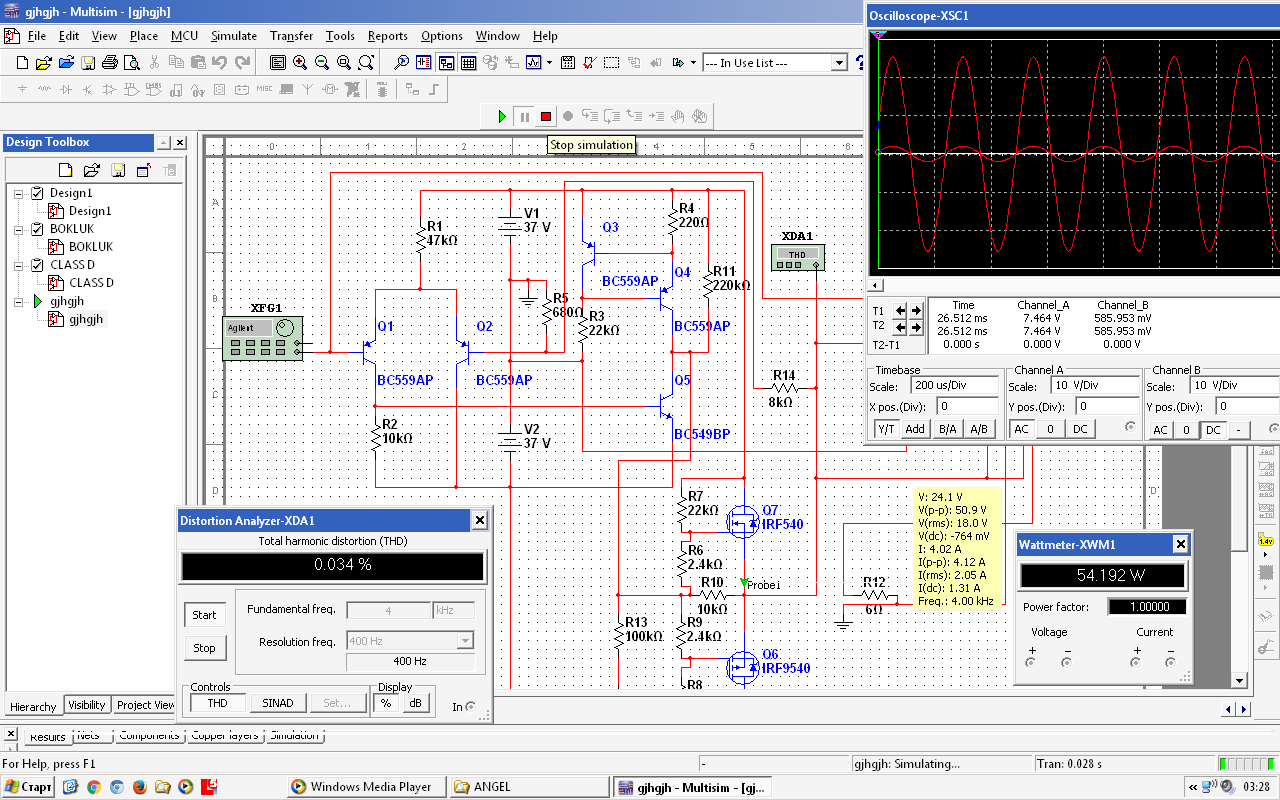Open the Postprocessor icon
This screenshot has height=800, width=1280.
568,62
